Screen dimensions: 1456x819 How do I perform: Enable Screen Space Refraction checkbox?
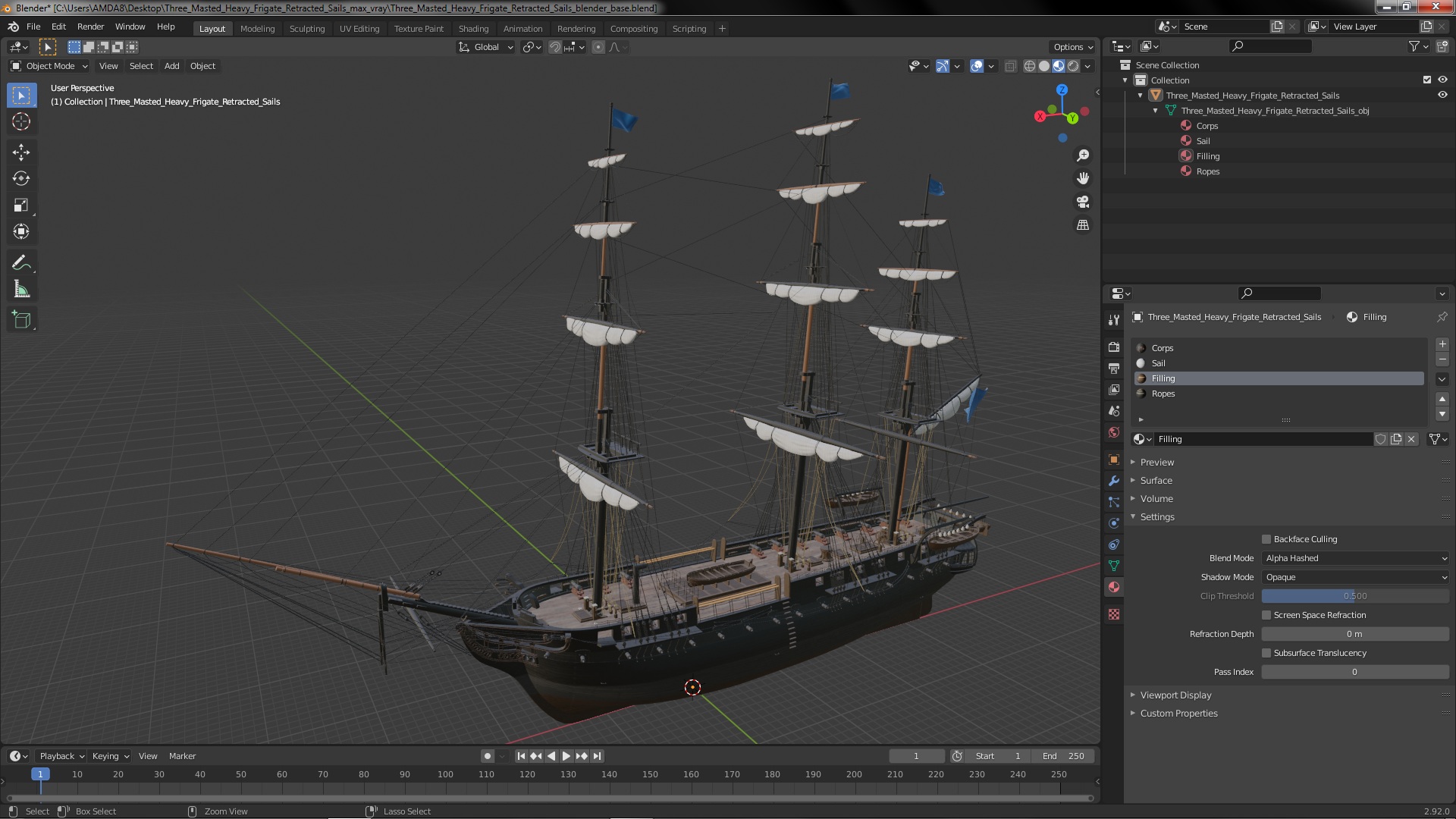(x=1266, y=615)
